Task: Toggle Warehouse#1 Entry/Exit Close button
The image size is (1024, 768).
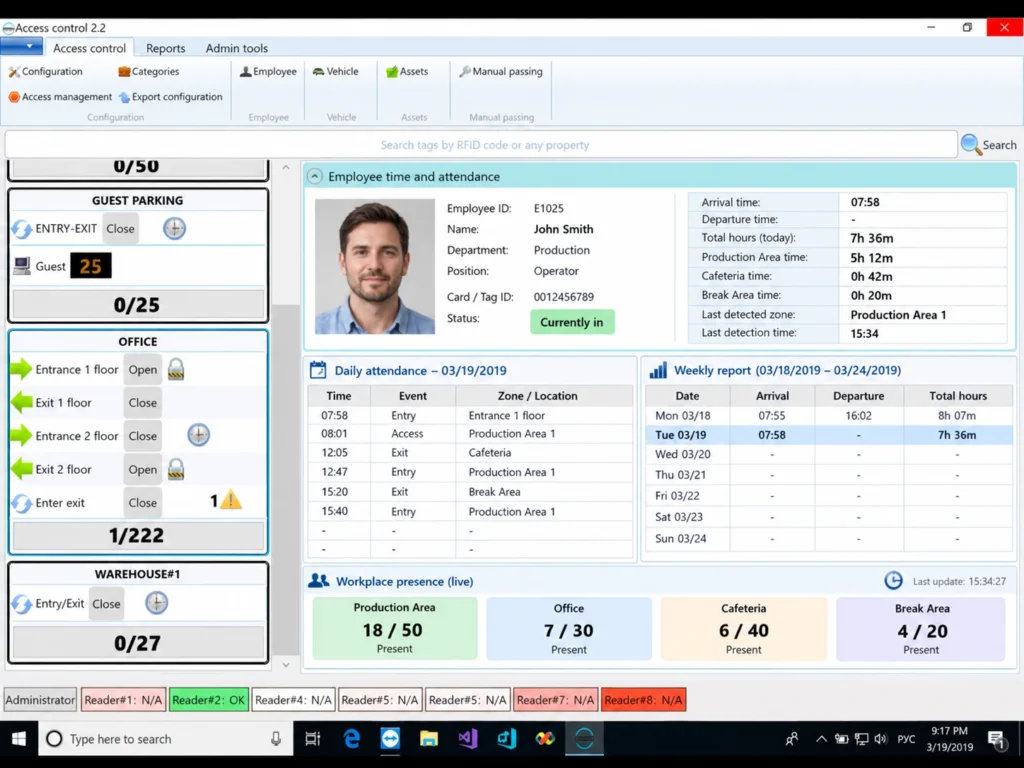Action: pyautogui.click(x=106, y=604)
